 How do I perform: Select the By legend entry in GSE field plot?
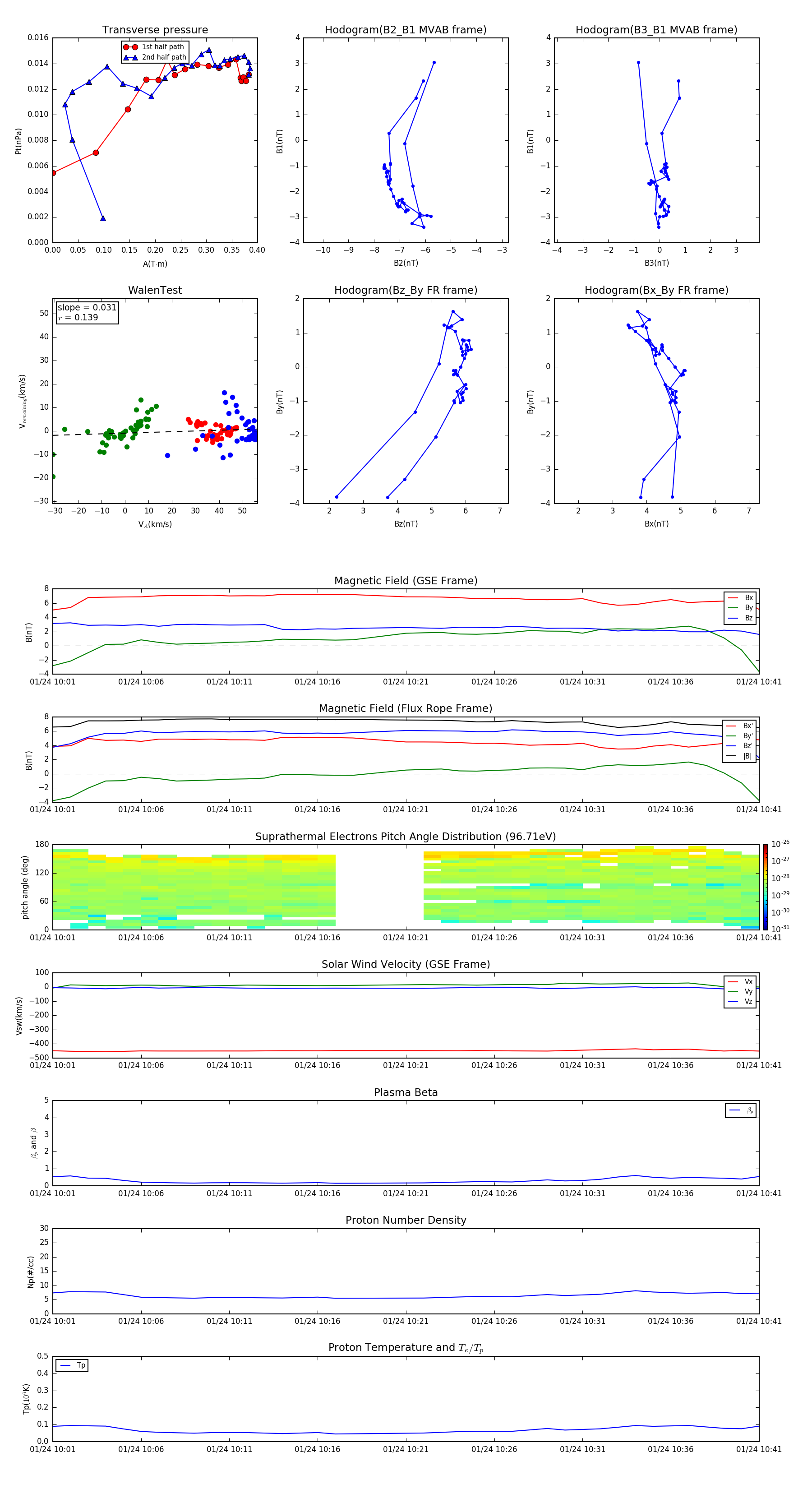(x=740, y=608)
